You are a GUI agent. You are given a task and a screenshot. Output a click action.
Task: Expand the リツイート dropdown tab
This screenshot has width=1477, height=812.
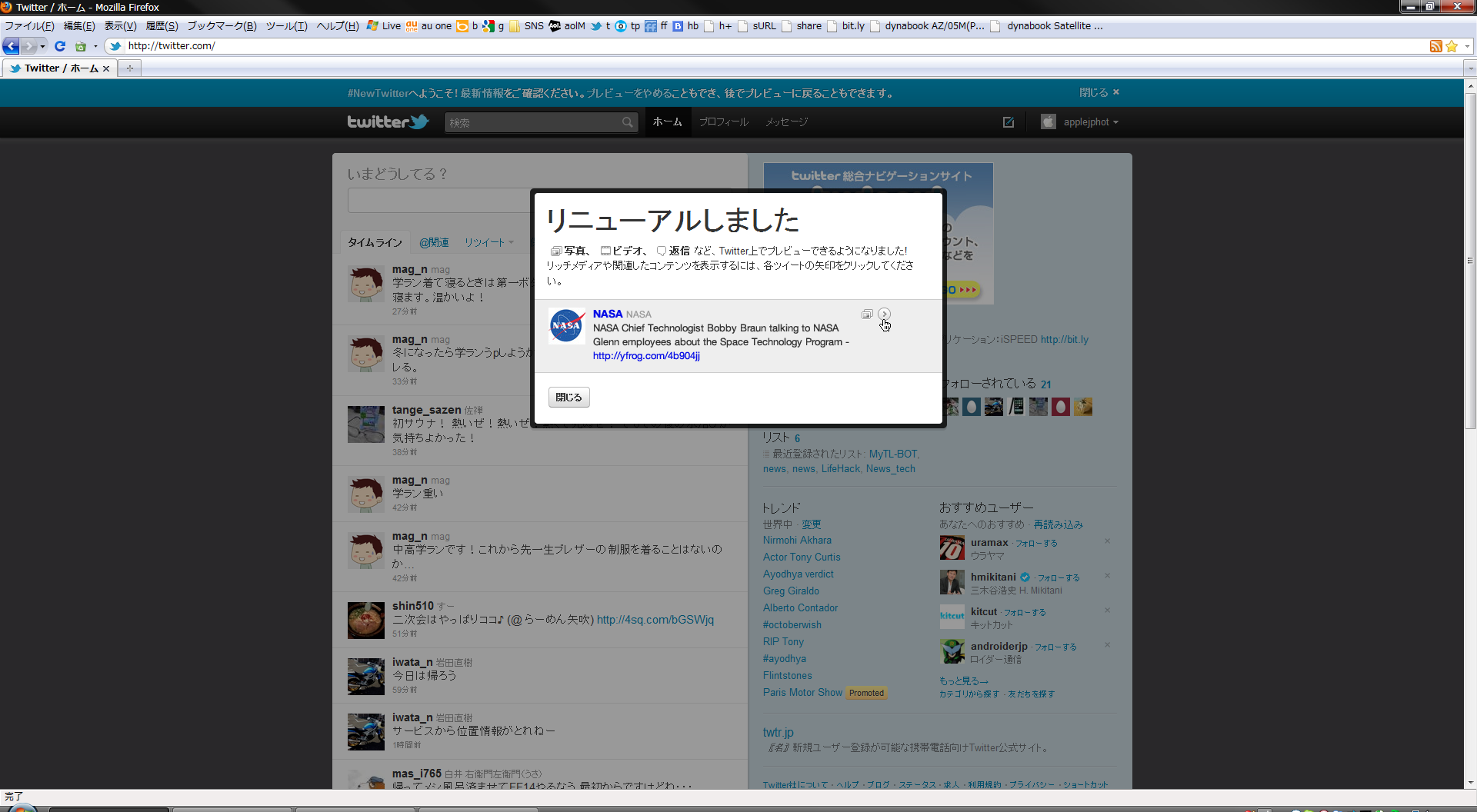tap(488, 242)
